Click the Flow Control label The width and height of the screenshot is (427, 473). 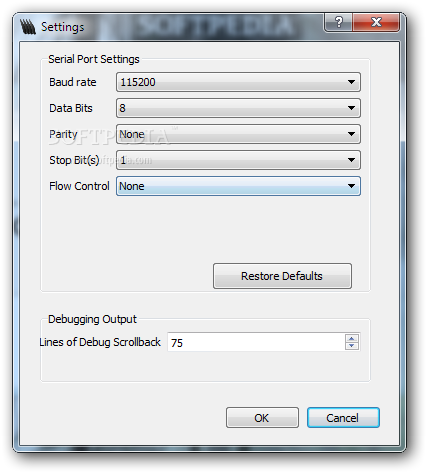pos(79,186)
